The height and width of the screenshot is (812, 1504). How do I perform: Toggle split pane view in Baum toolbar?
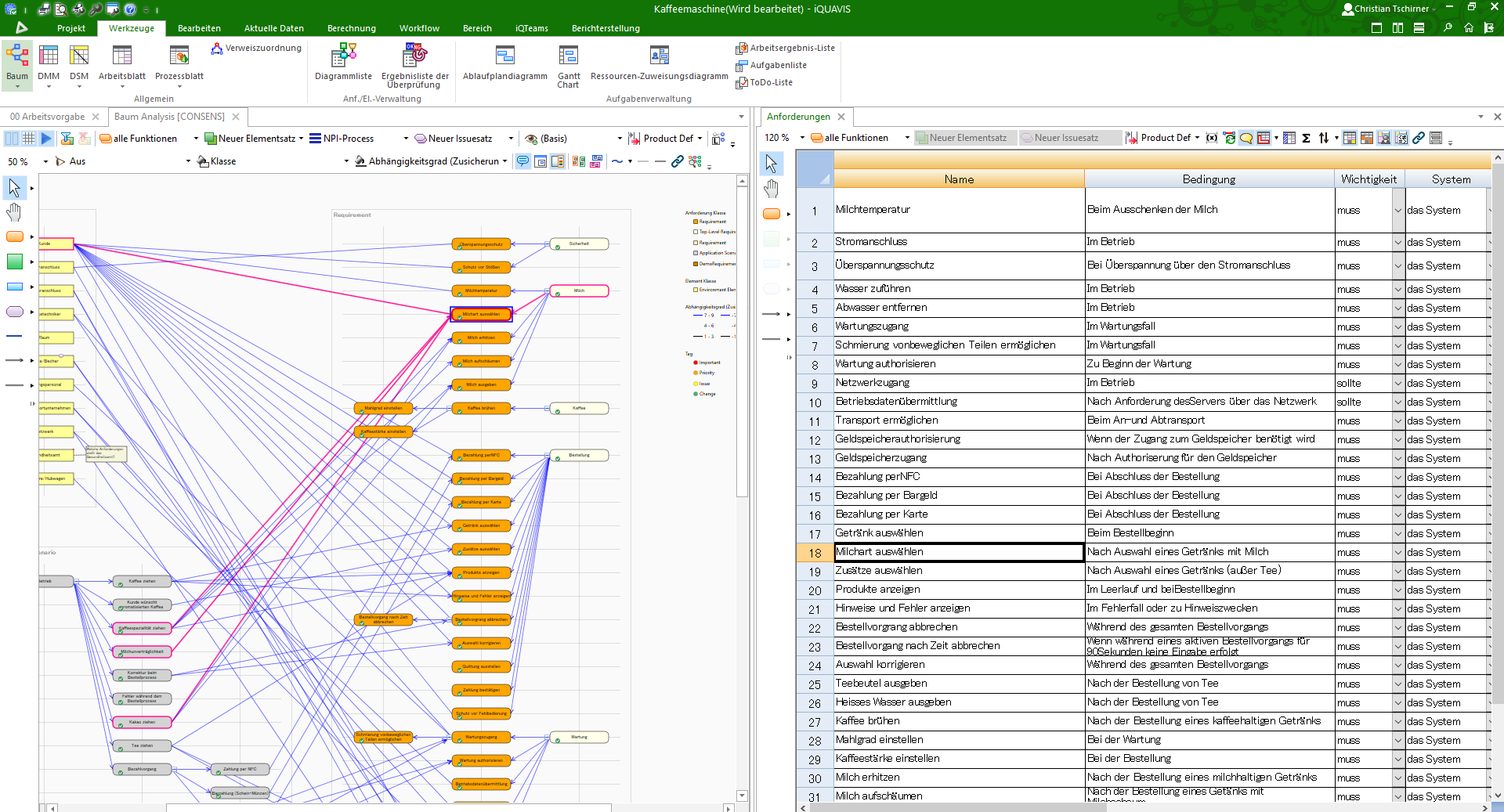[12, 139]
